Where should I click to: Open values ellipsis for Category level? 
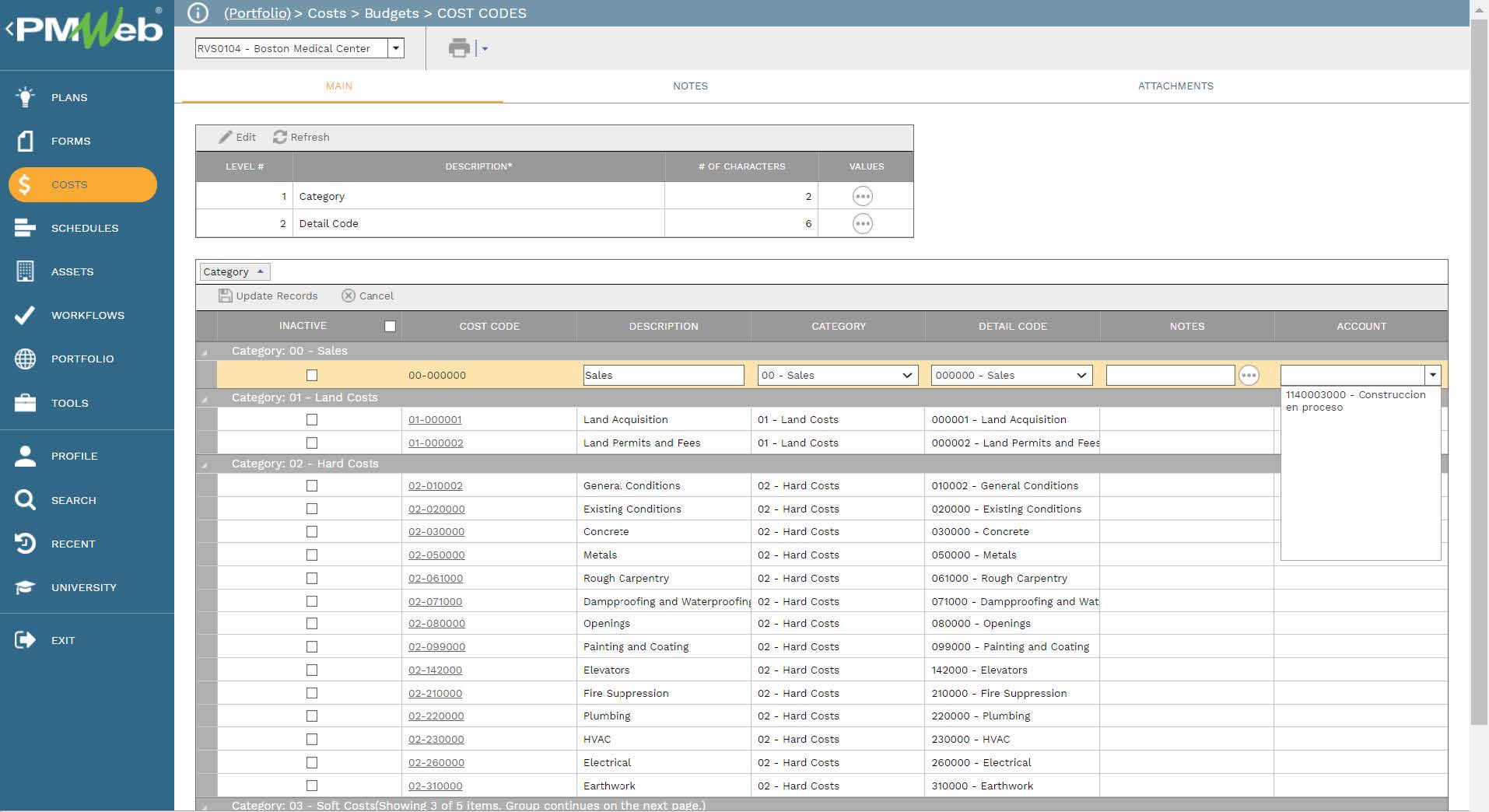click(862, 196)
